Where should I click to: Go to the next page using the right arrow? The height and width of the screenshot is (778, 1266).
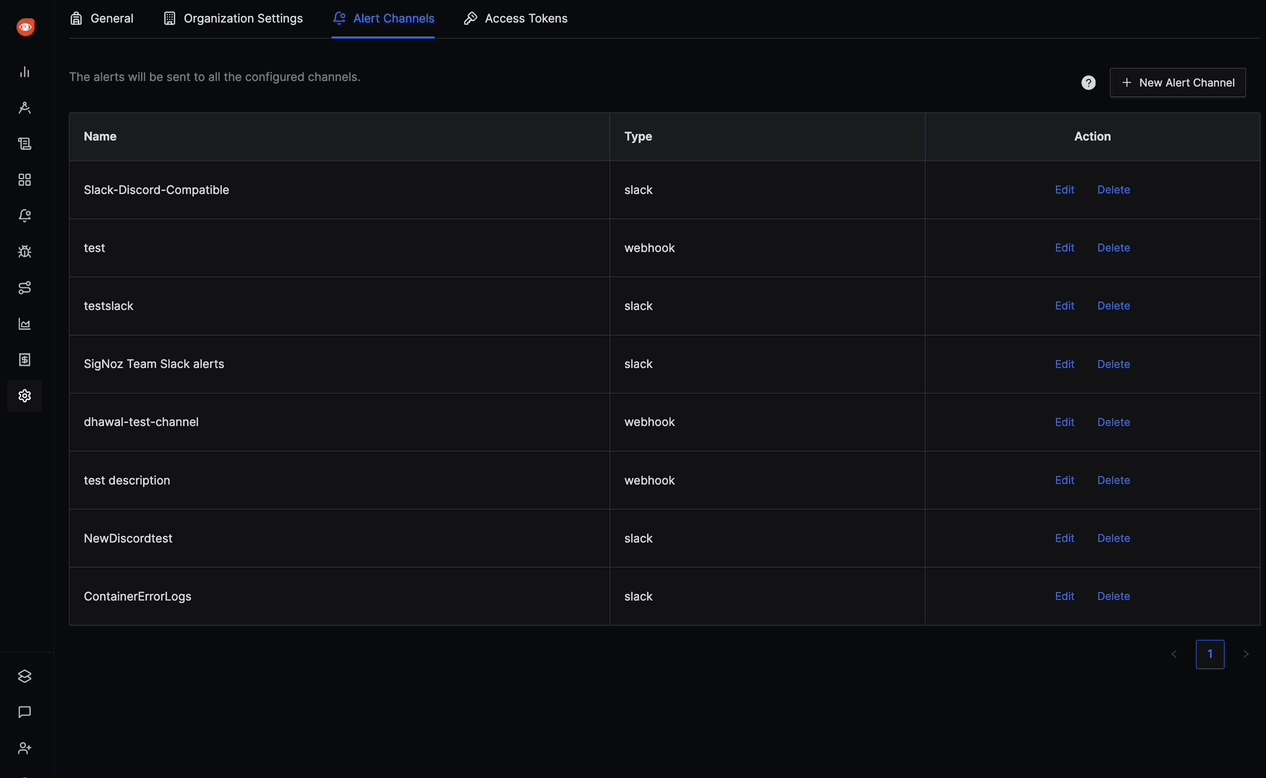[1246, 654]
